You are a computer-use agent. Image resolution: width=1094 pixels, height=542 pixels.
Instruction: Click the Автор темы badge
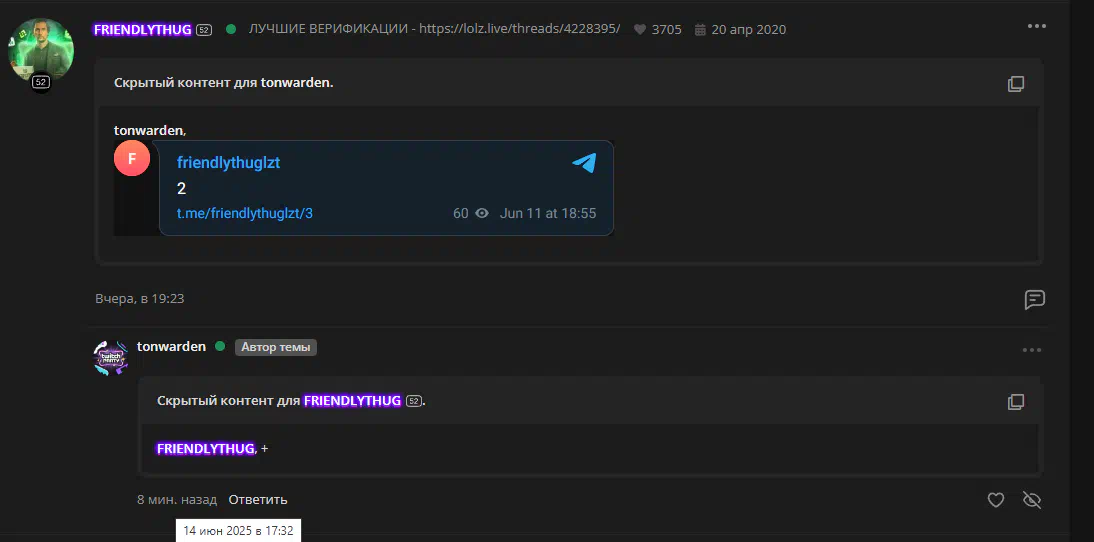click(x=276, y=347)
